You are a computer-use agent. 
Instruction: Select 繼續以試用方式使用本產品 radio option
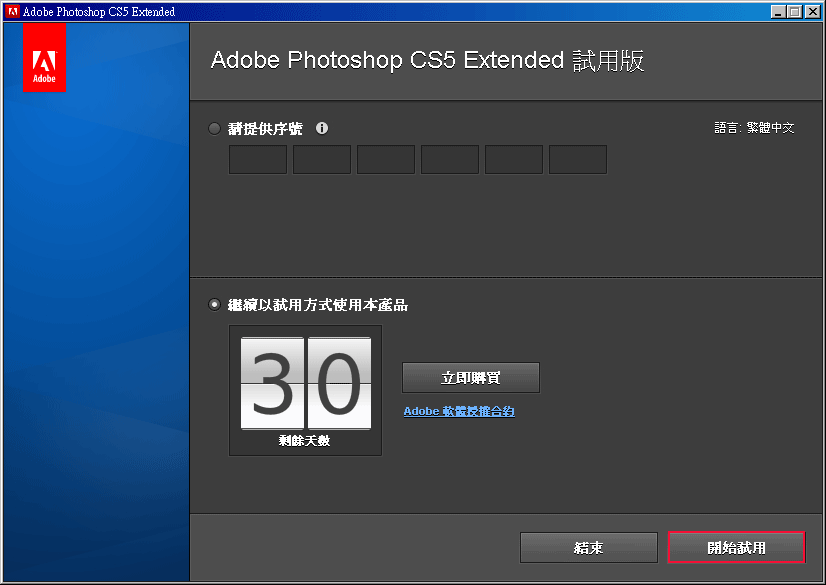tap(214, 304)
